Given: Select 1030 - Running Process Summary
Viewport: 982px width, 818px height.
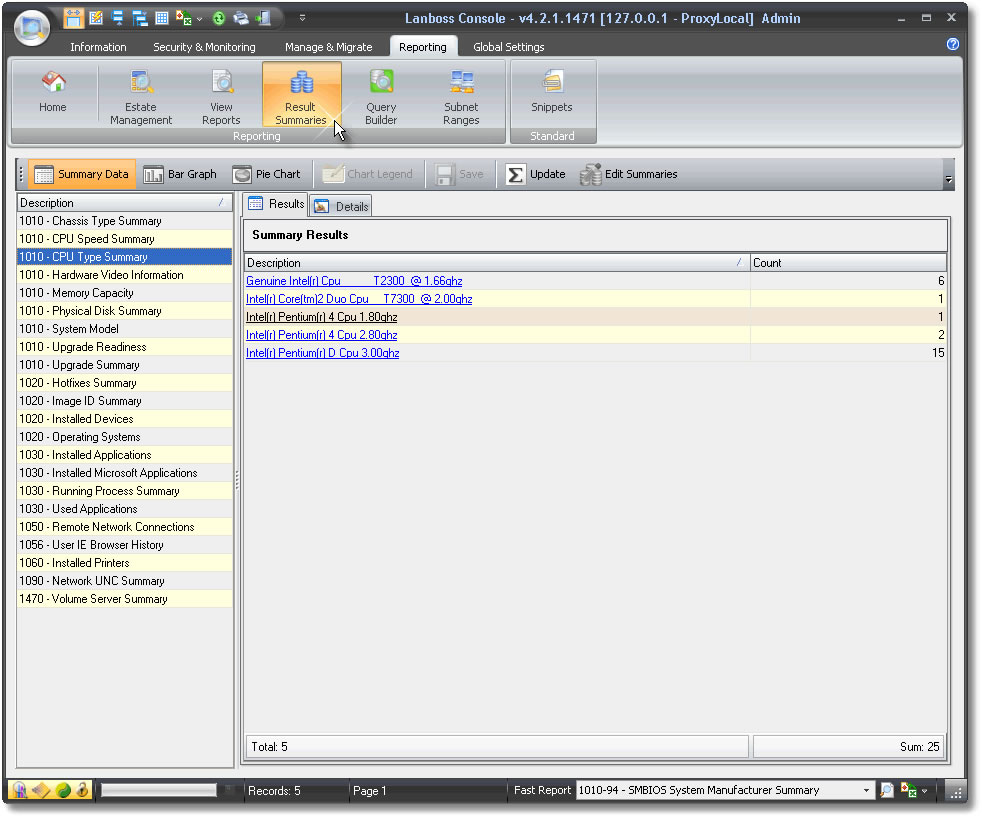Looking at the screenshot, I should point(125,491).
